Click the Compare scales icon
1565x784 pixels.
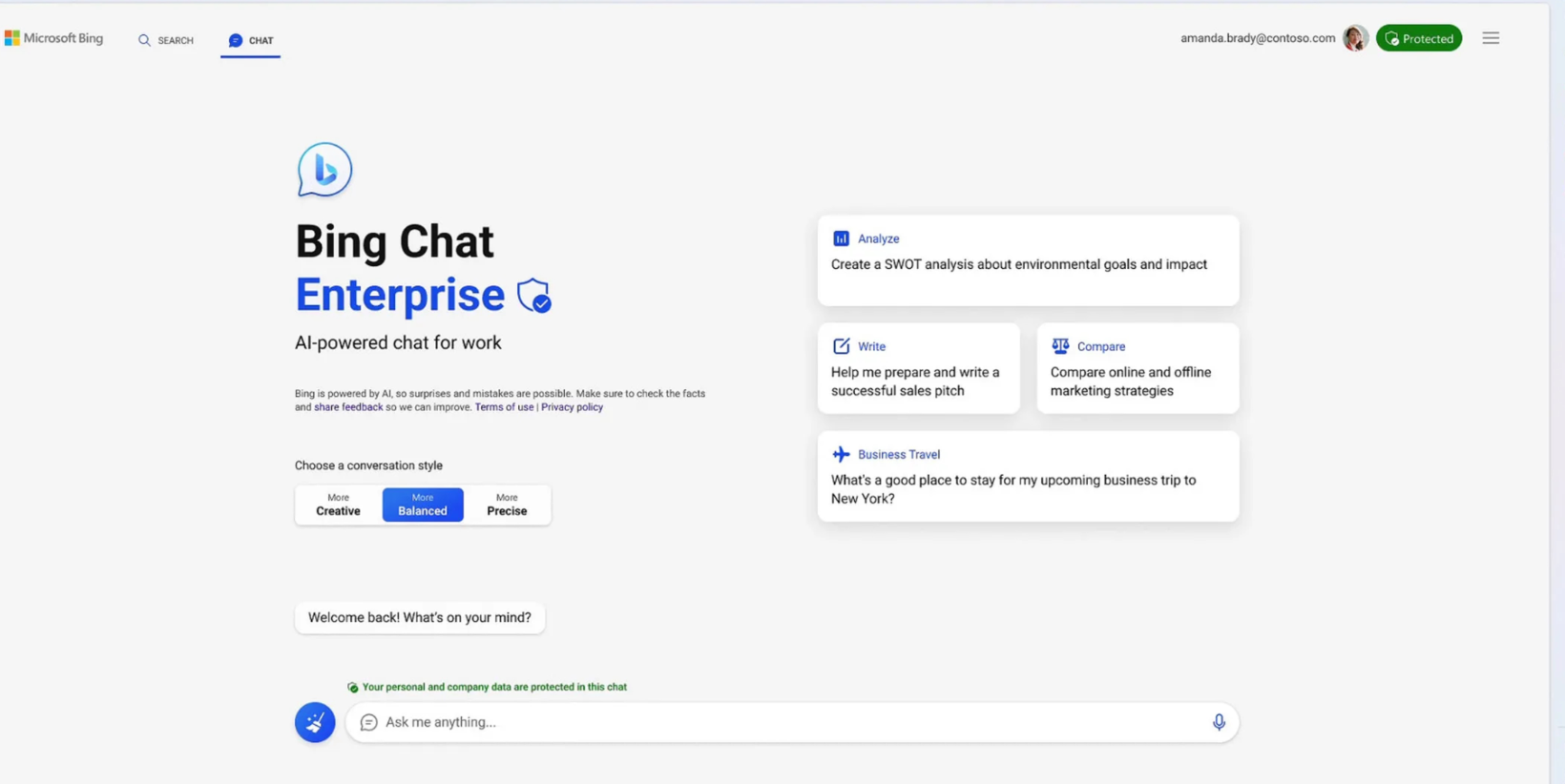1060,346
